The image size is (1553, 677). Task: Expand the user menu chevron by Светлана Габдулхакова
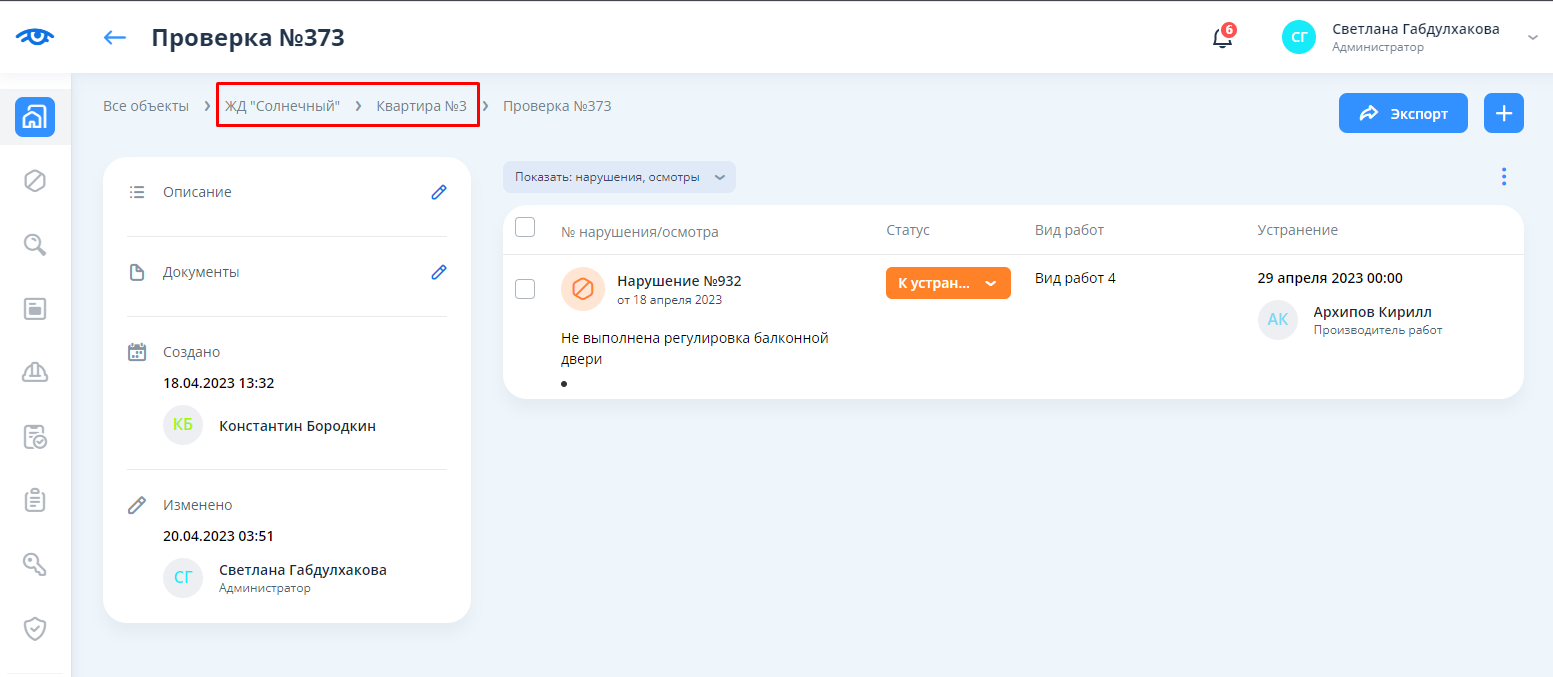click(1532, 37)
